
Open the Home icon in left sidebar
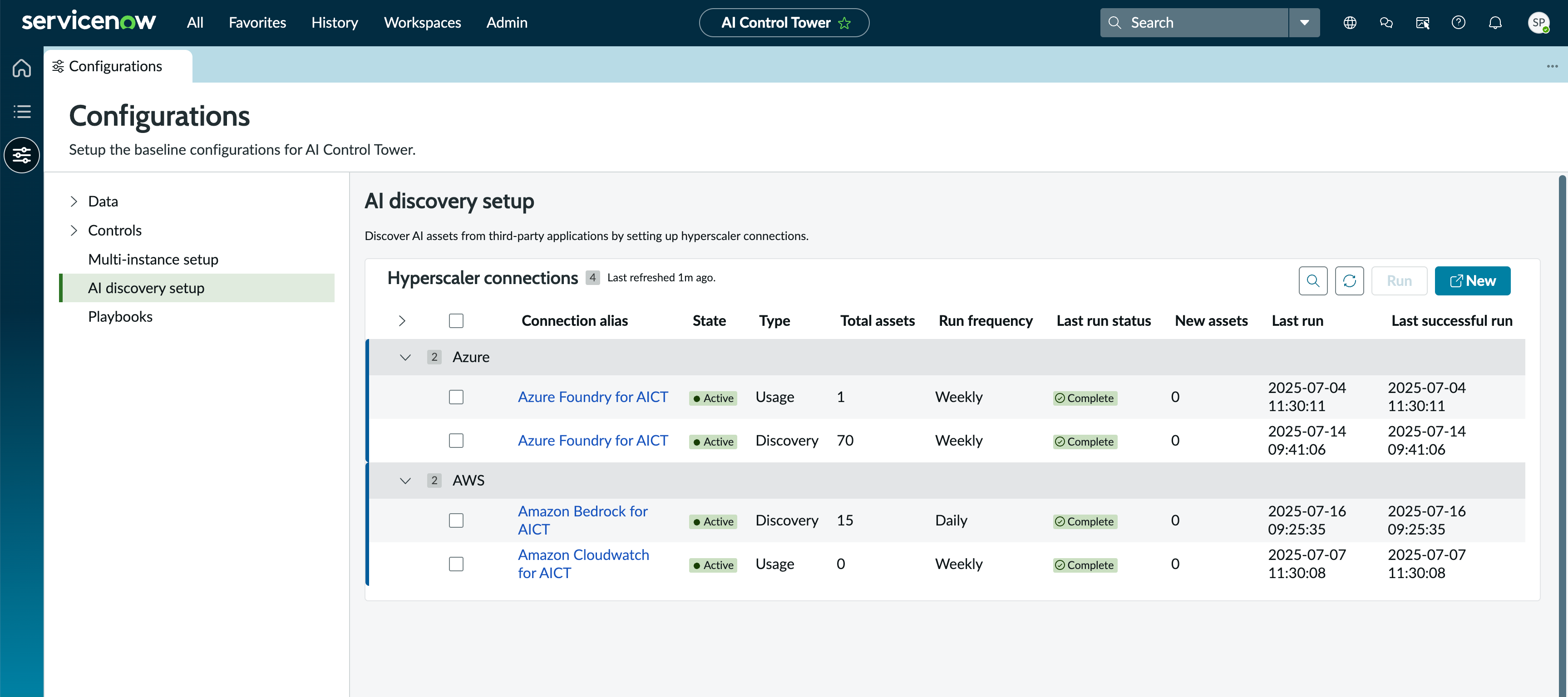22,68
